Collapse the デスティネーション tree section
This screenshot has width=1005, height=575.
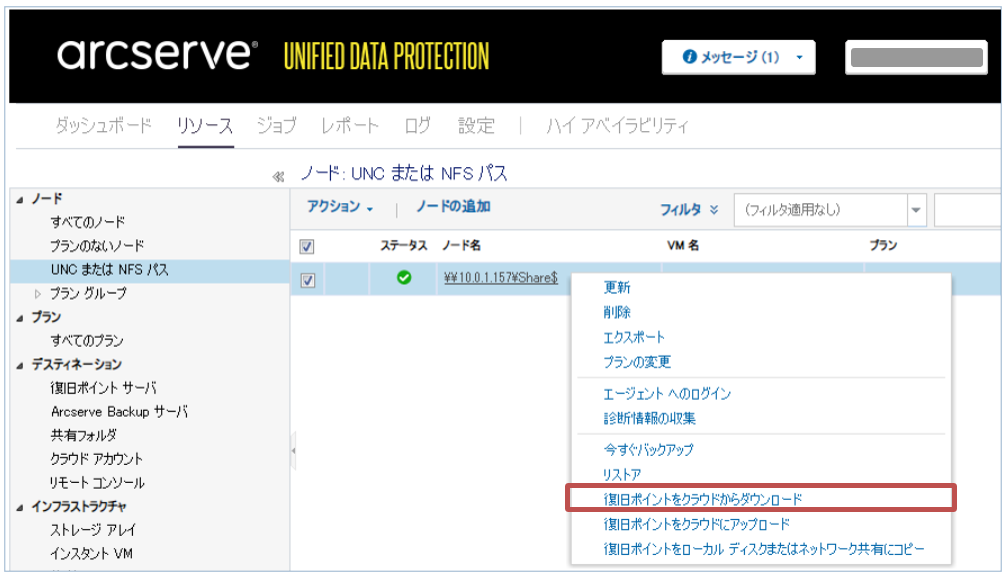(20, 365)
